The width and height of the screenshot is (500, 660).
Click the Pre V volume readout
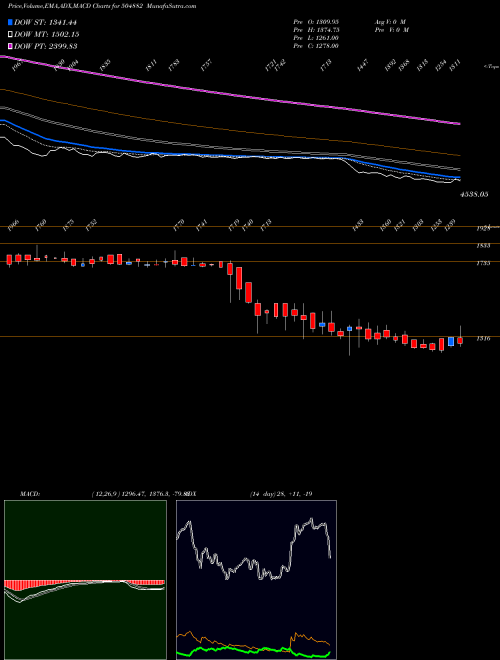coord(391,29)
